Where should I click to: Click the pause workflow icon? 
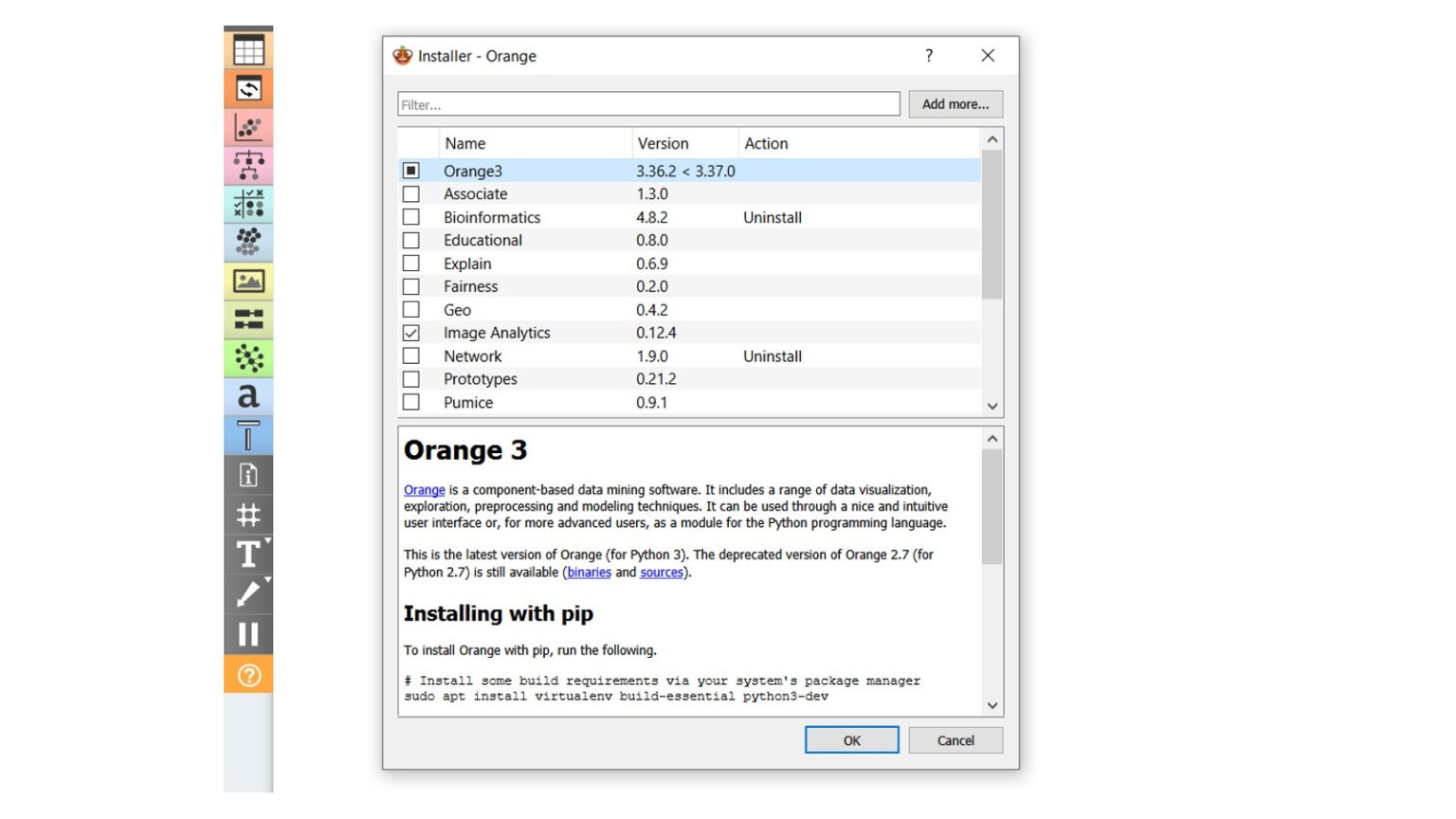click(248, 634)
